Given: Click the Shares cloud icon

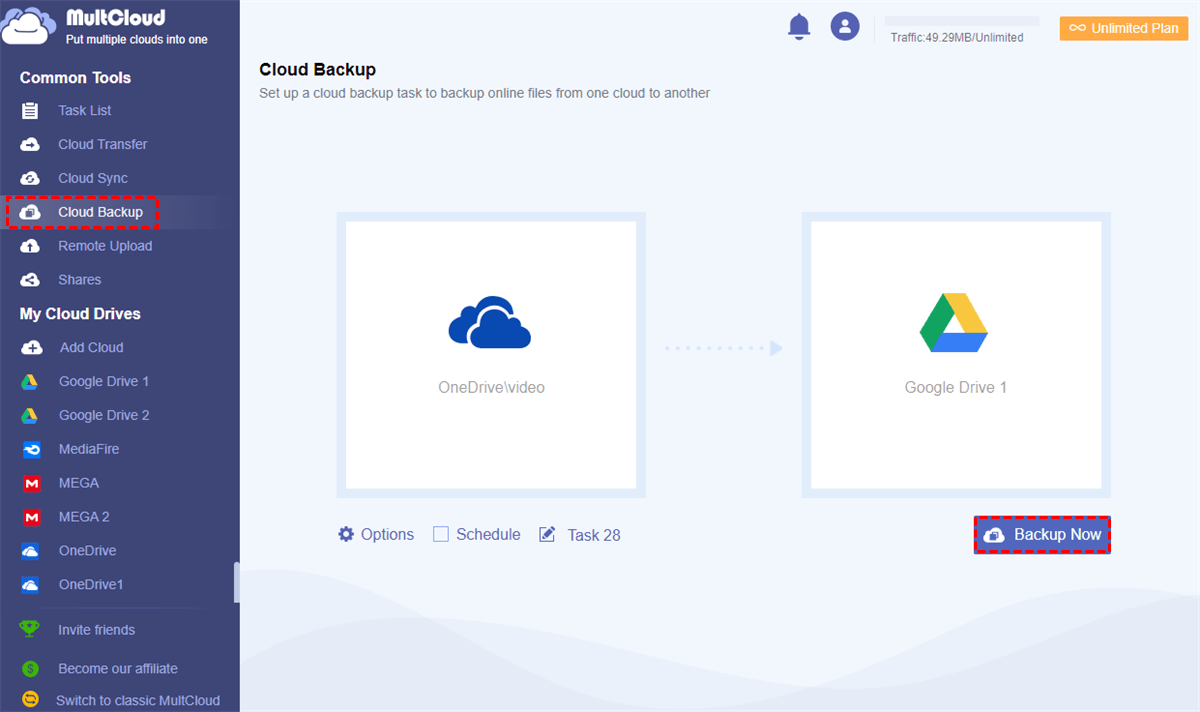Looking at the screenshot, I should pyautogui.click(x=30, y=281).
